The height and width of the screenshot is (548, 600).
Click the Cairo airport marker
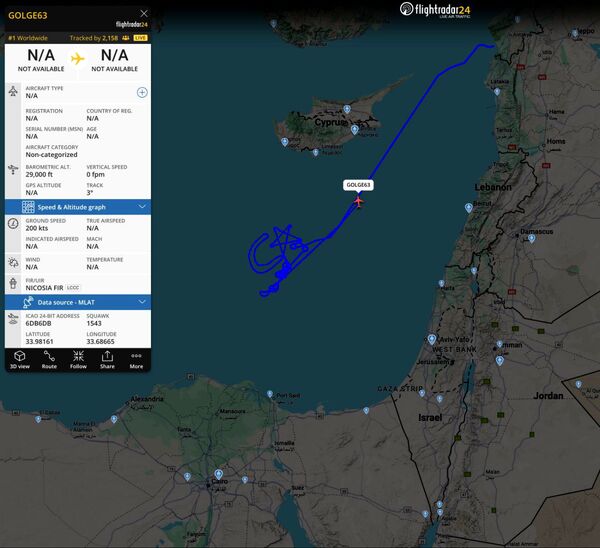point(218,475)
